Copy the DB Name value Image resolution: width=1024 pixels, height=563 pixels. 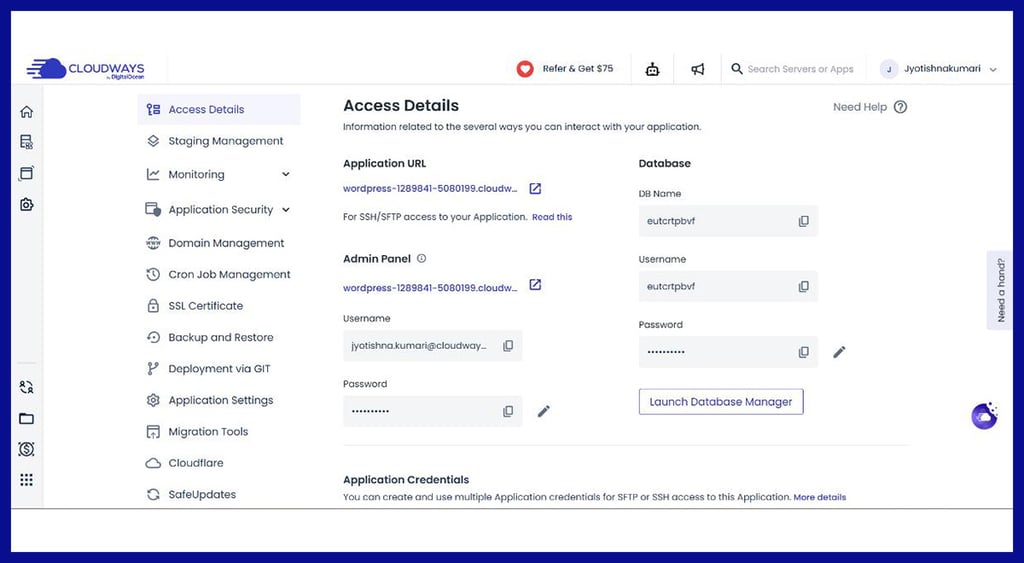[x=804, y=221]
